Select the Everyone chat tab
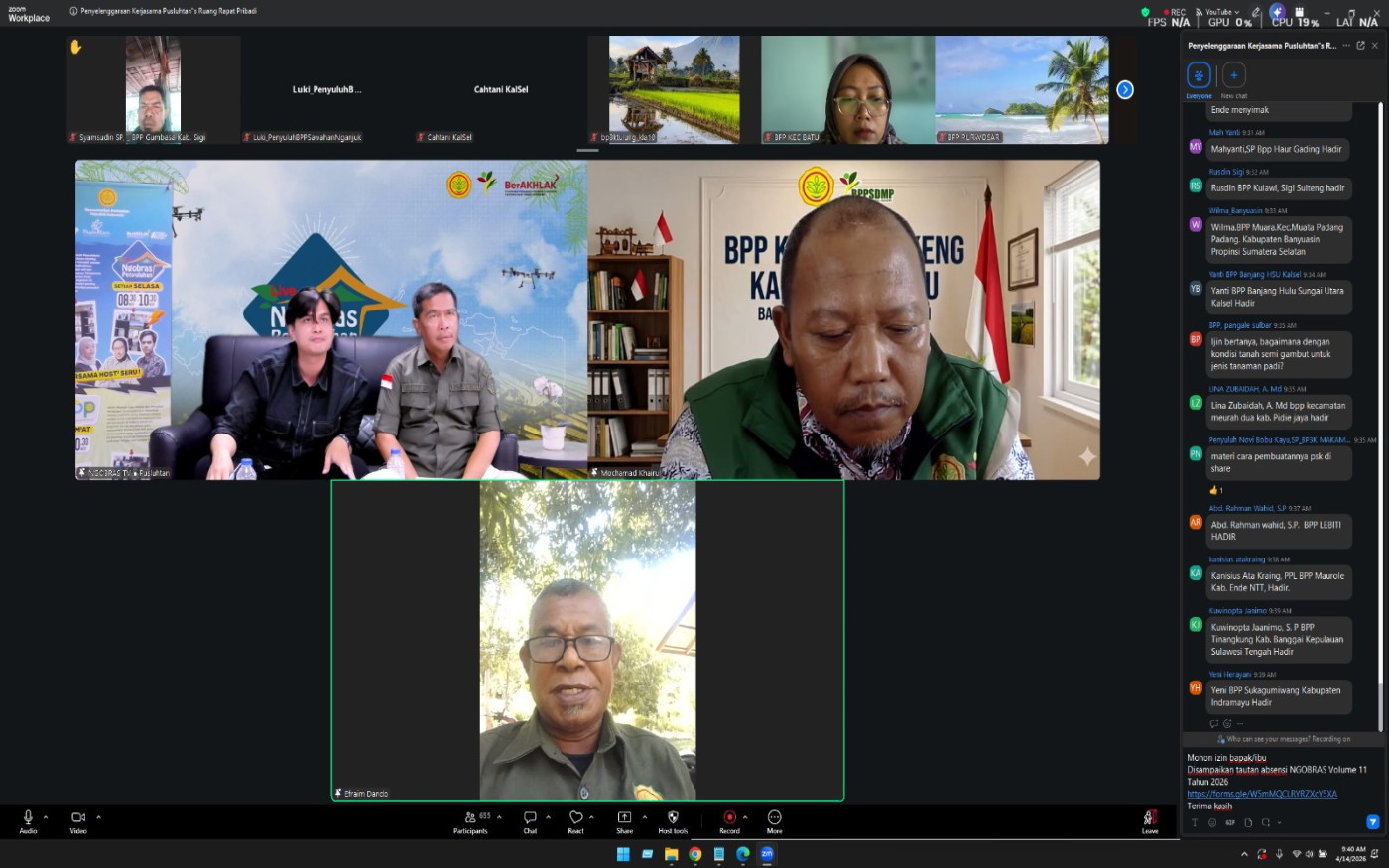Image resolution: width=1389 pixels, height=868 pixels. 1199,76
